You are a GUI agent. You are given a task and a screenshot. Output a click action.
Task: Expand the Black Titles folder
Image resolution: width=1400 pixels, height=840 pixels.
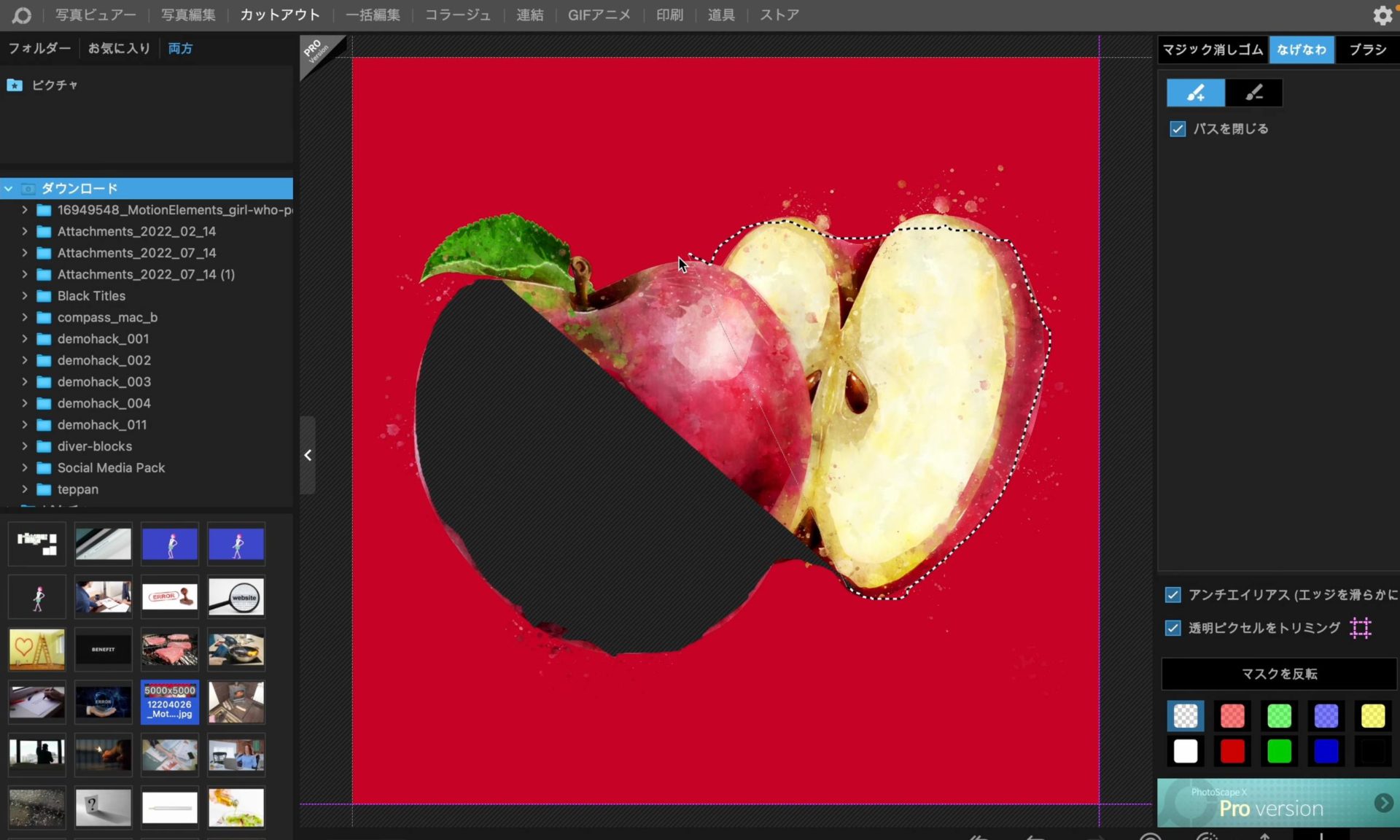pyautogui.click(x=25, y=296)
